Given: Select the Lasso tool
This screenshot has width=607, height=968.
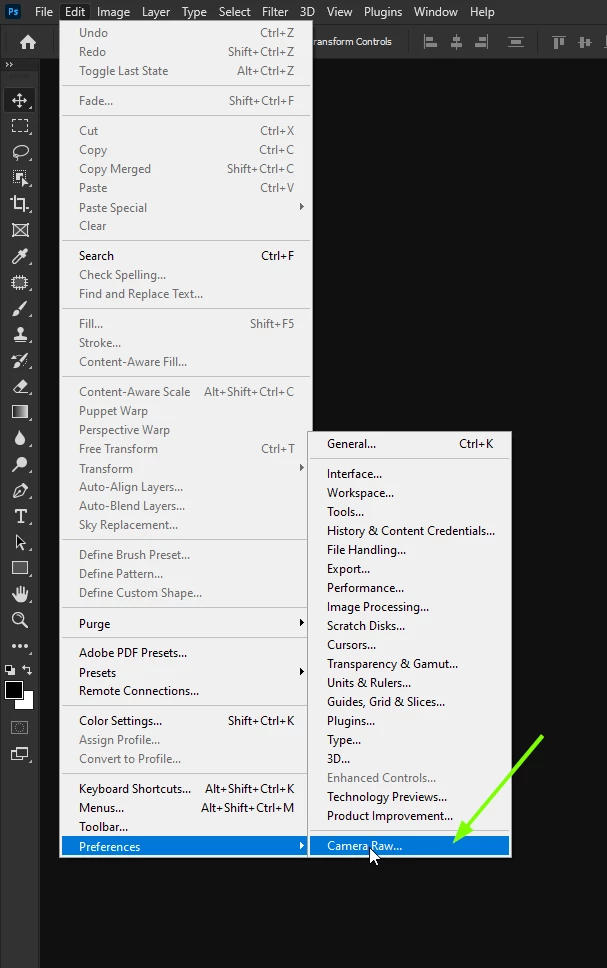Looking at the screenshot, I should click(x=20, y=152).
